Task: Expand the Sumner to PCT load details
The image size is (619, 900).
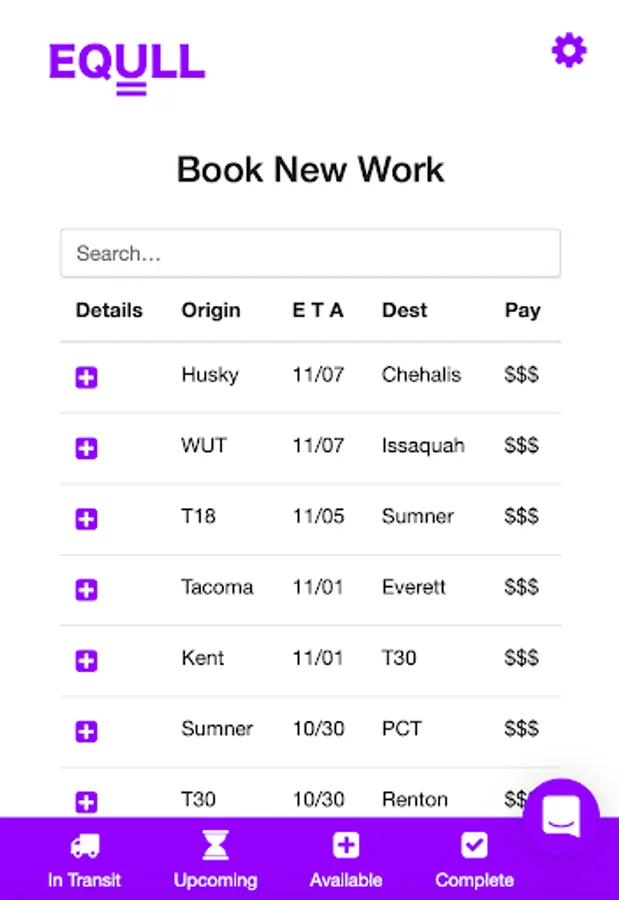Action: click(87, 731)
